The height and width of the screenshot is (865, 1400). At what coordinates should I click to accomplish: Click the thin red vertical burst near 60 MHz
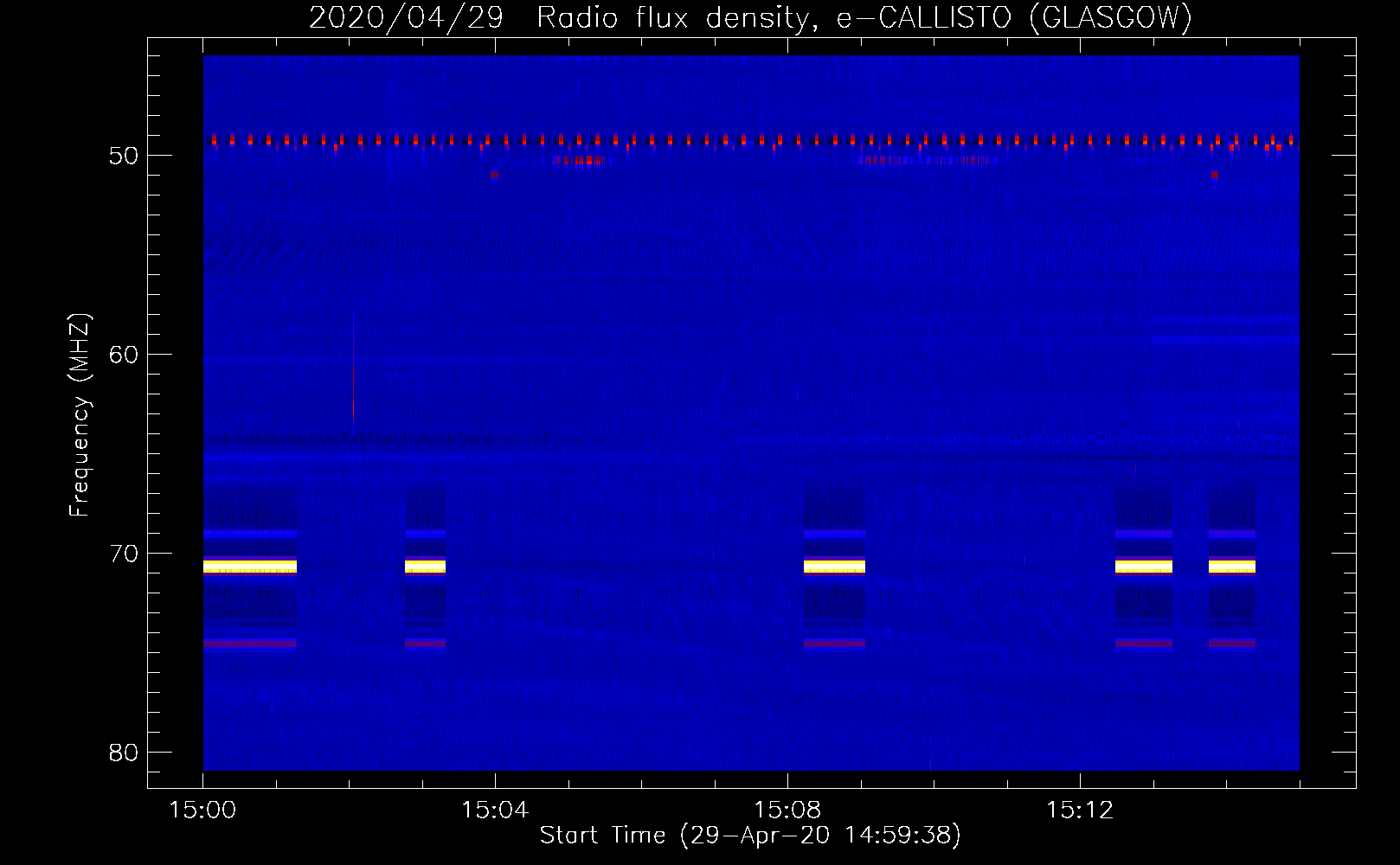pos(353,368)
